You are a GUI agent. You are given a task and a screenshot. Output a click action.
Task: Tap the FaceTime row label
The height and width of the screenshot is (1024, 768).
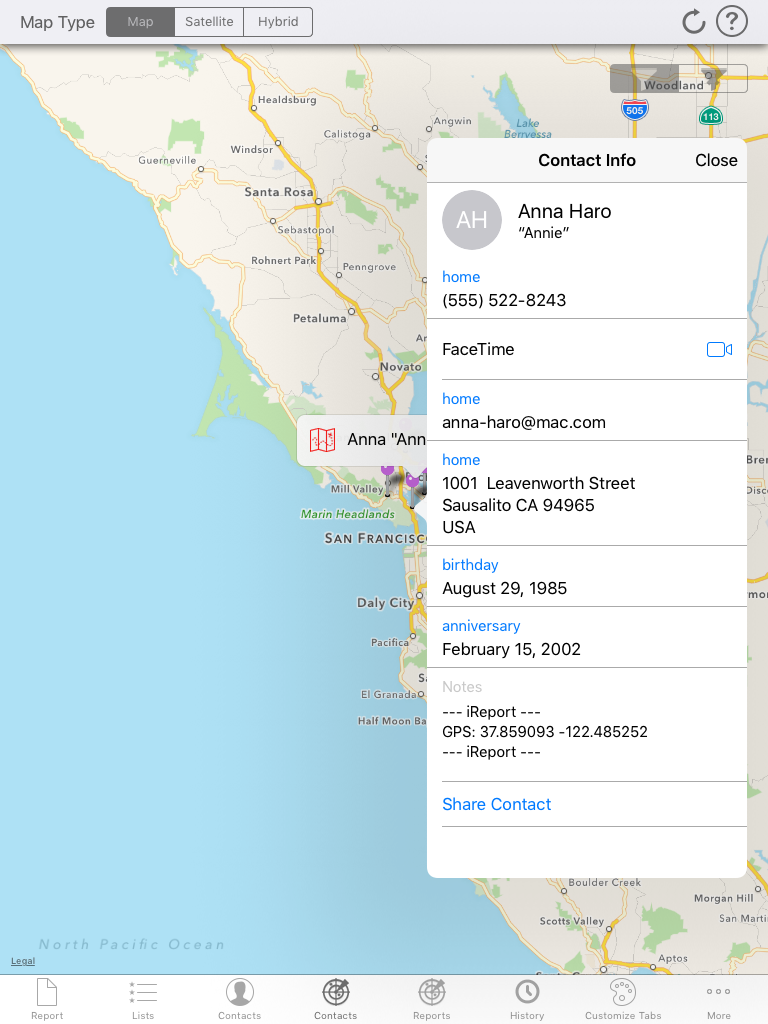point(478,349)
